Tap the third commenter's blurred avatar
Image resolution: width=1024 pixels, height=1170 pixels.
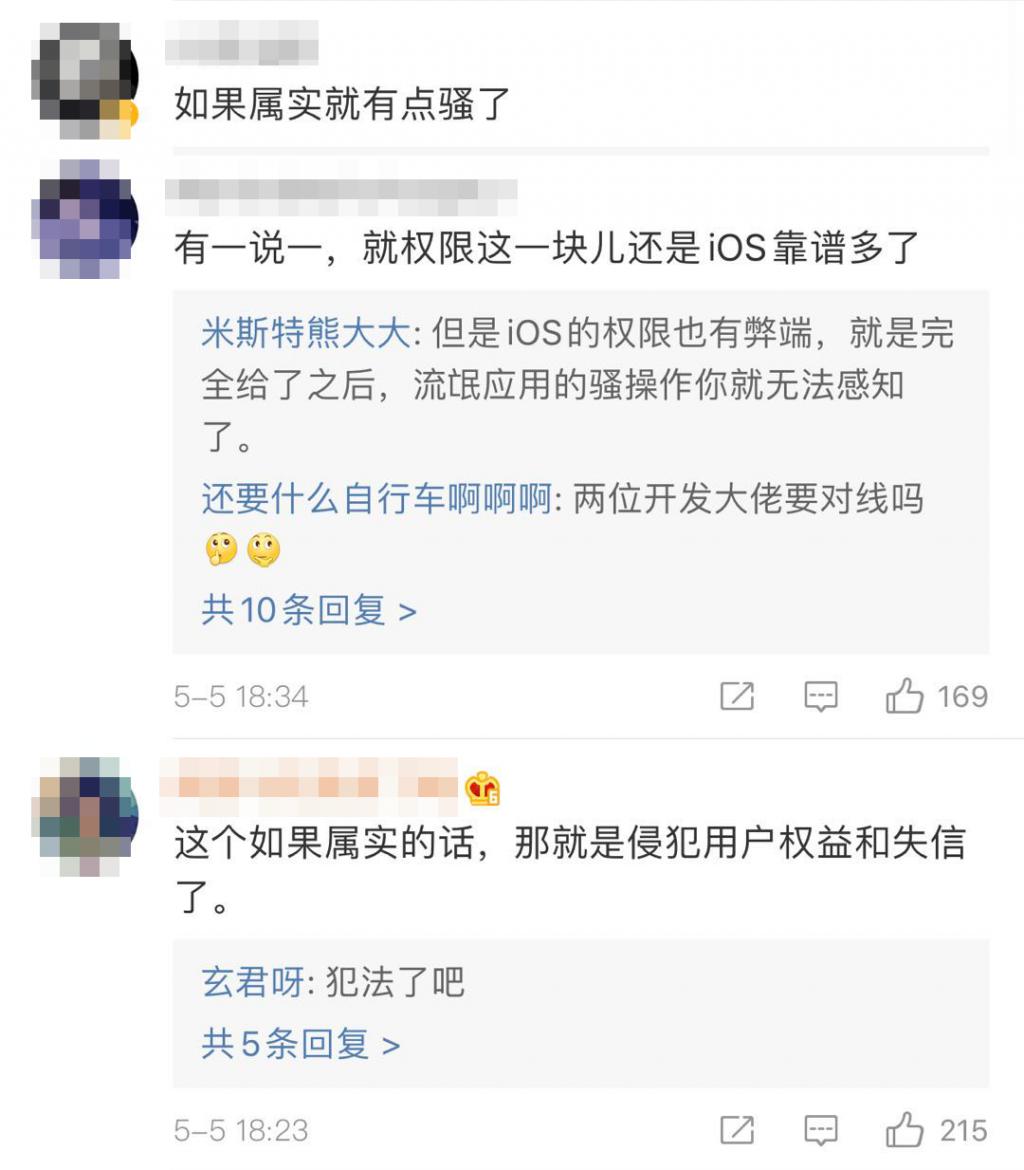pos(85,816)
